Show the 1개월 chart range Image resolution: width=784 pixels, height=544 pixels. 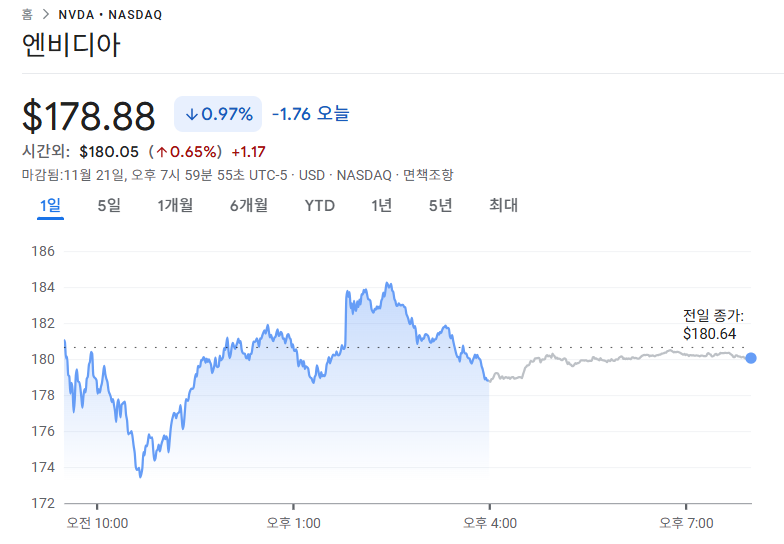[x=175, y=206]
